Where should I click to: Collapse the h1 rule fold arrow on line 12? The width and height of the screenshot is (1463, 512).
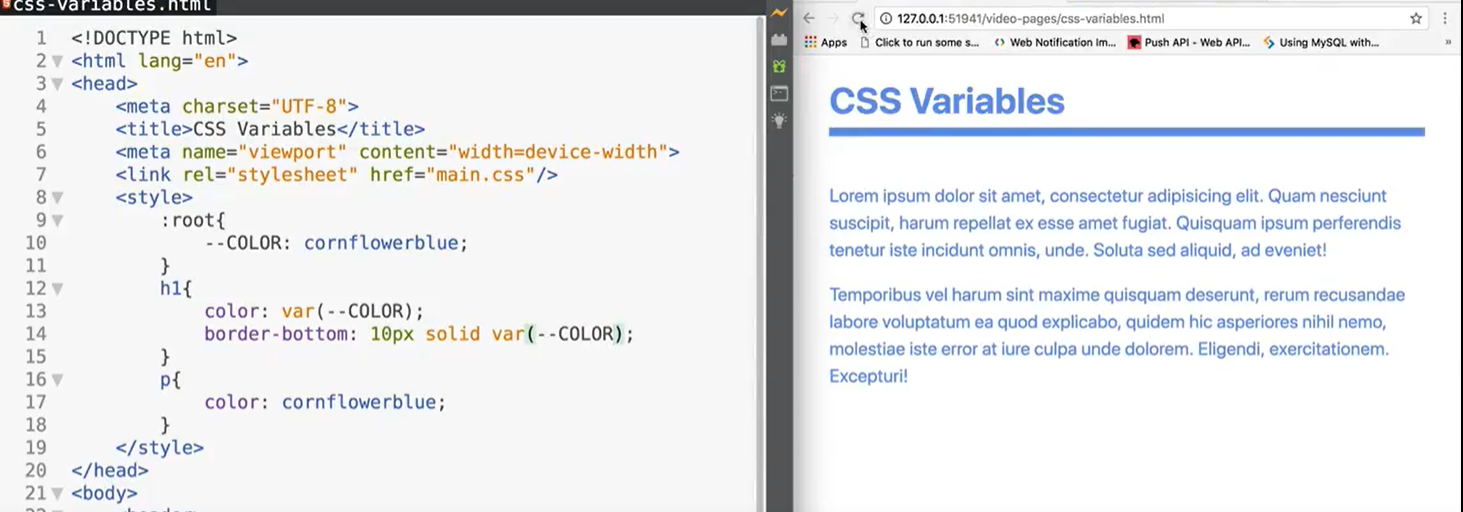point(57,289)
